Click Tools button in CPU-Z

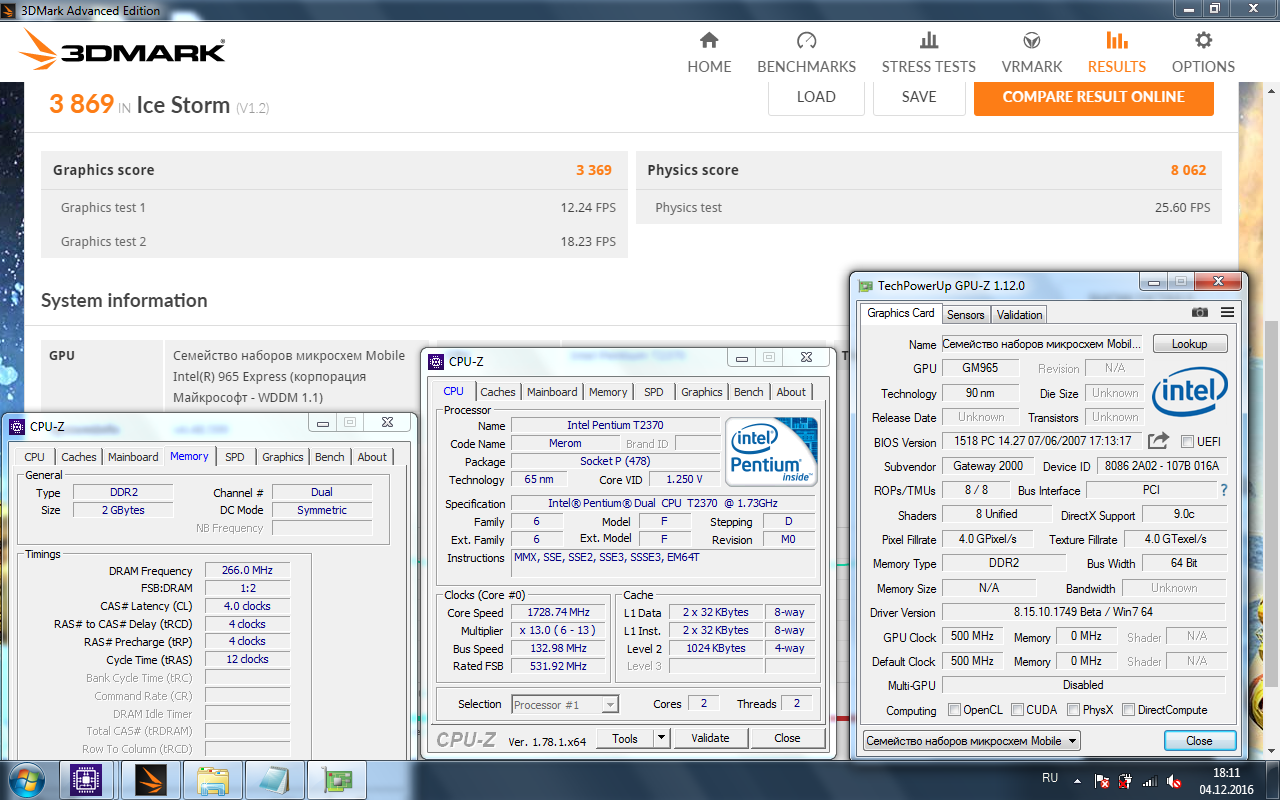(625, 738)
